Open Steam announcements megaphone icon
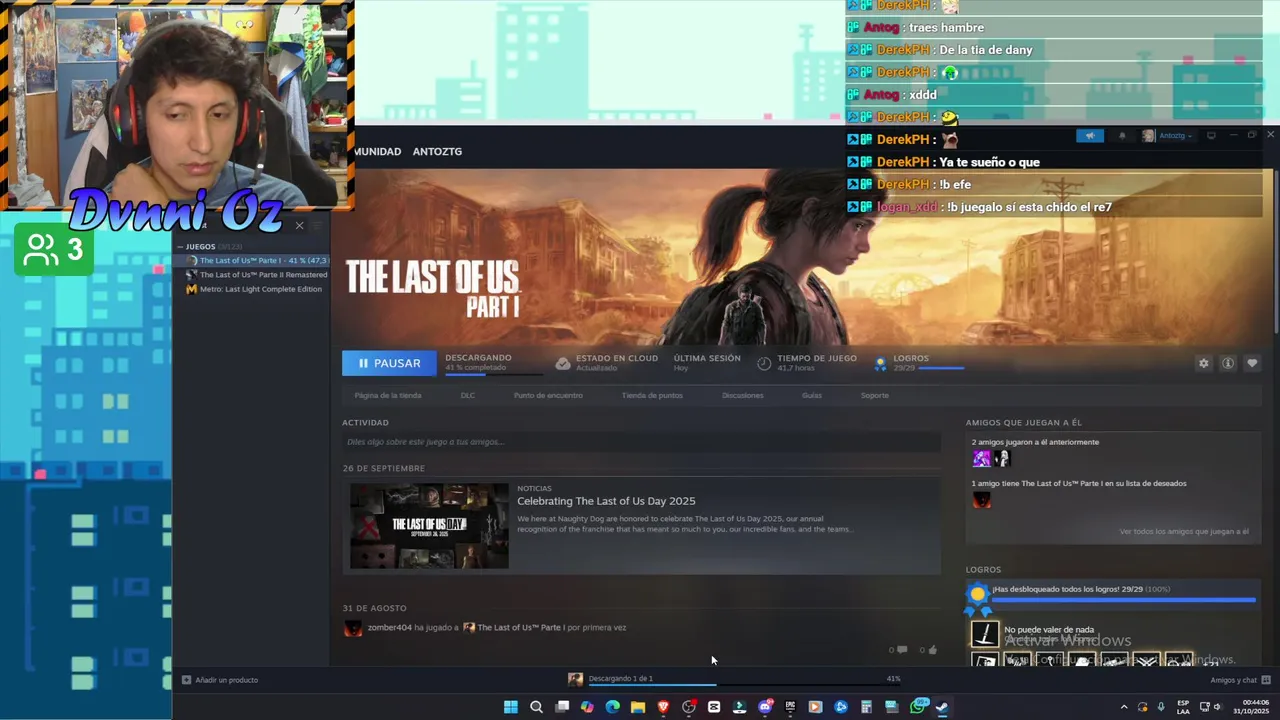The width and height of the screenshot is (1280, 720). click(1090, 135)
